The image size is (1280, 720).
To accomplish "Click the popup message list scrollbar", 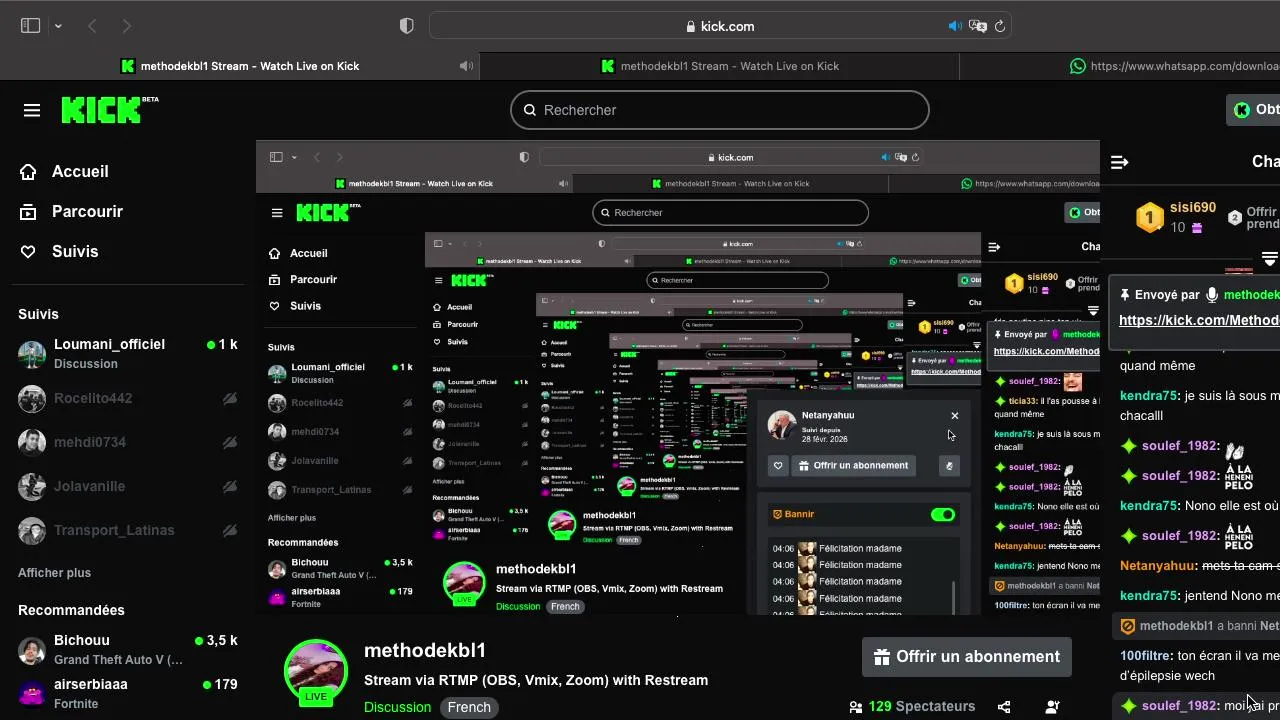I will click(x=952, y=596).
